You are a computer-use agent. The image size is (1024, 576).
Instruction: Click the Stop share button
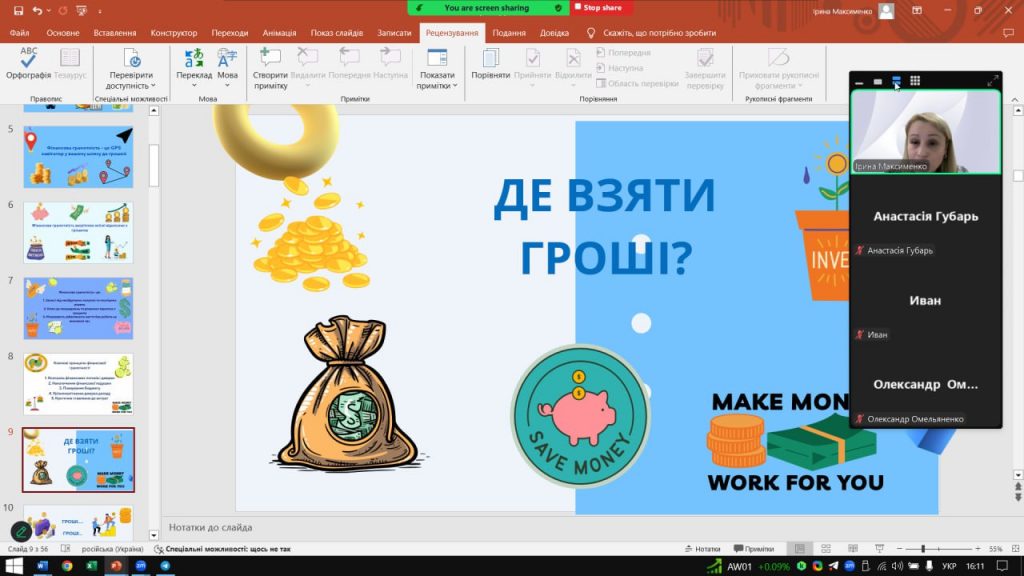602,8
